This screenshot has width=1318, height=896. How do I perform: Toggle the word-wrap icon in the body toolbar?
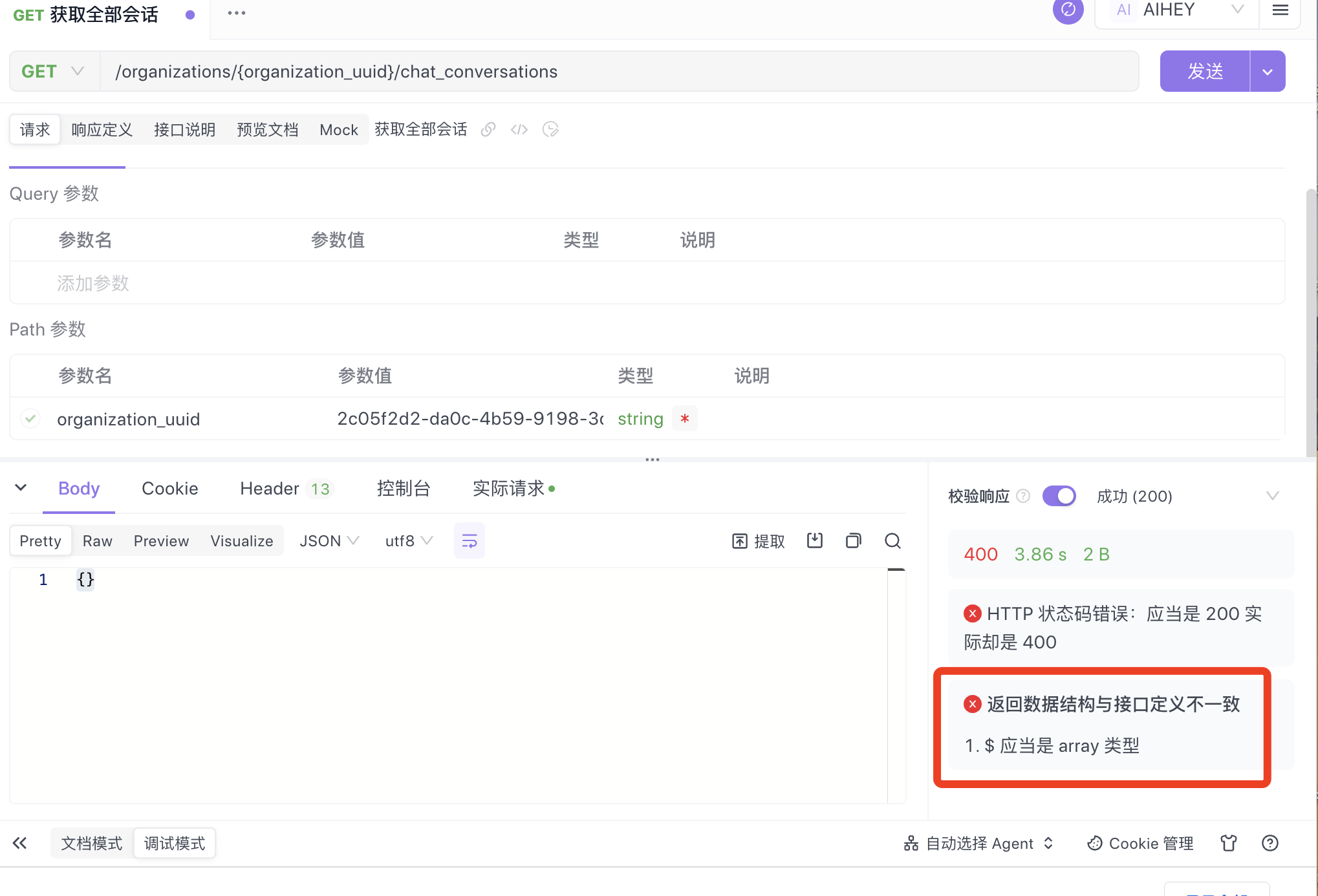470,540
